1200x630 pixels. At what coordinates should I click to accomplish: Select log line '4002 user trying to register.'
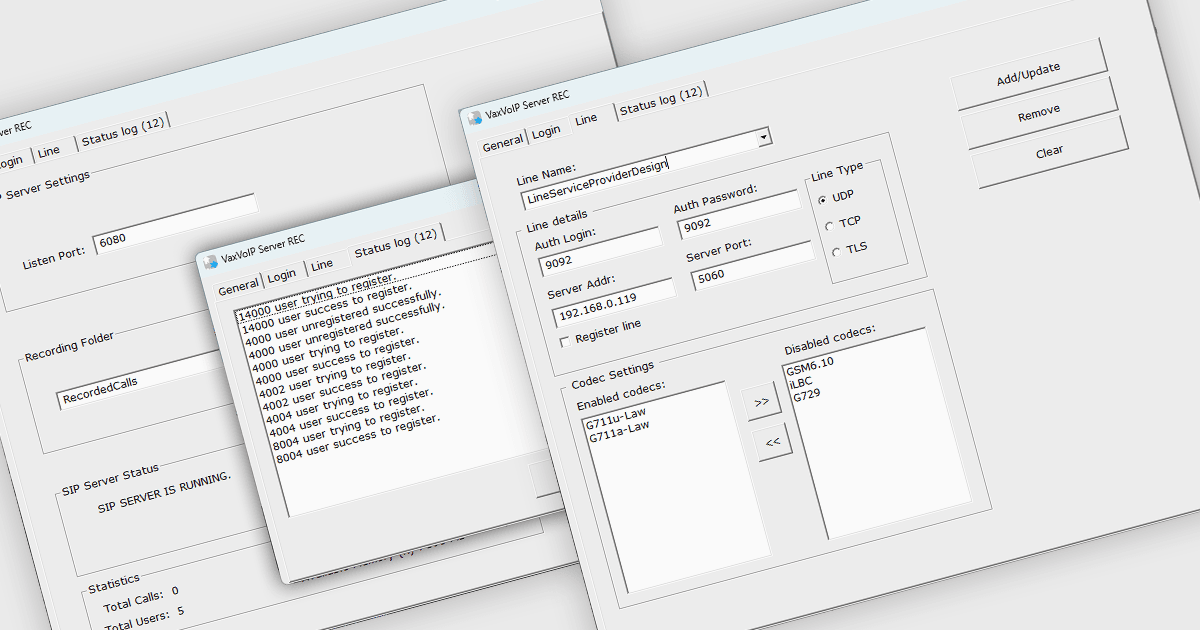click(336, 376)
